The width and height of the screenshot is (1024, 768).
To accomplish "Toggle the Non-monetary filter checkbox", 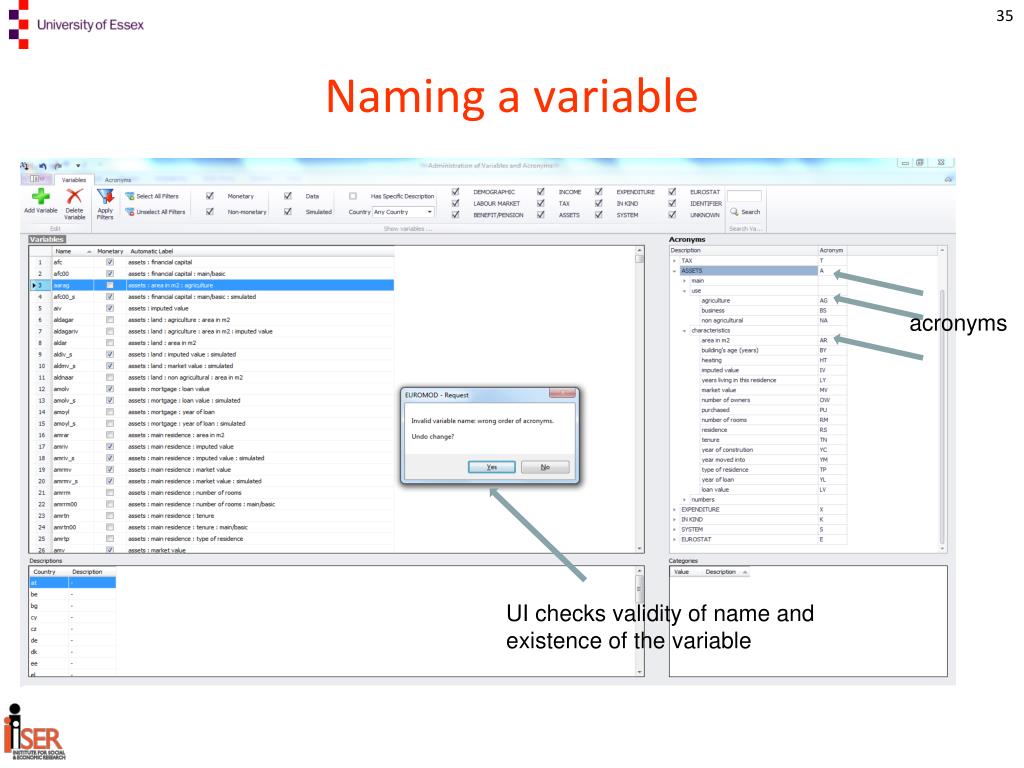I will click(210, 212).
